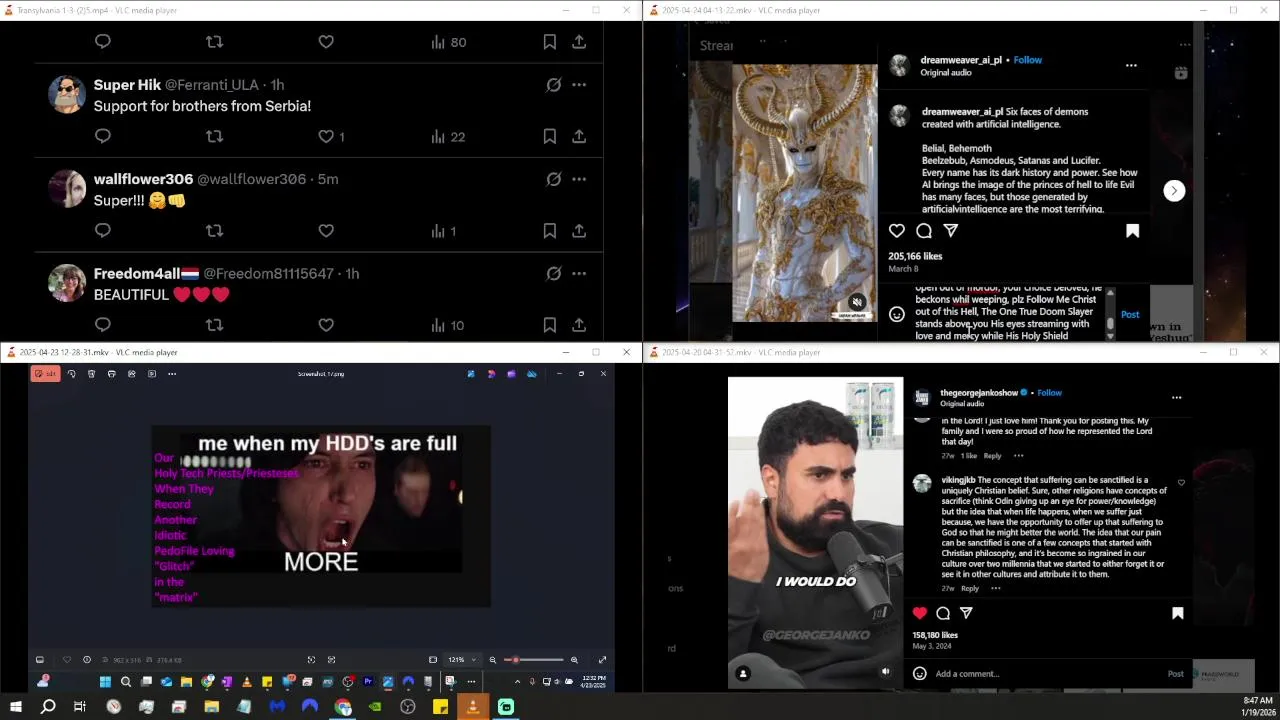1280x720 pixels.
Task: Click Add a comment field
Action: click(1048, 674)
